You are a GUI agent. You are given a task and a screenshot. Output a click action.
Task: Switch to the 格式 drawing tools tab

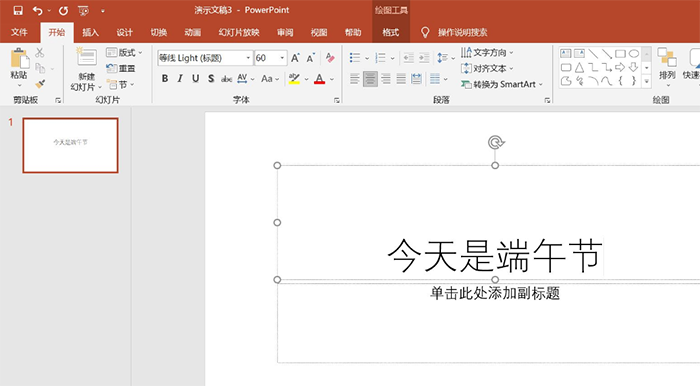(391, 32)
